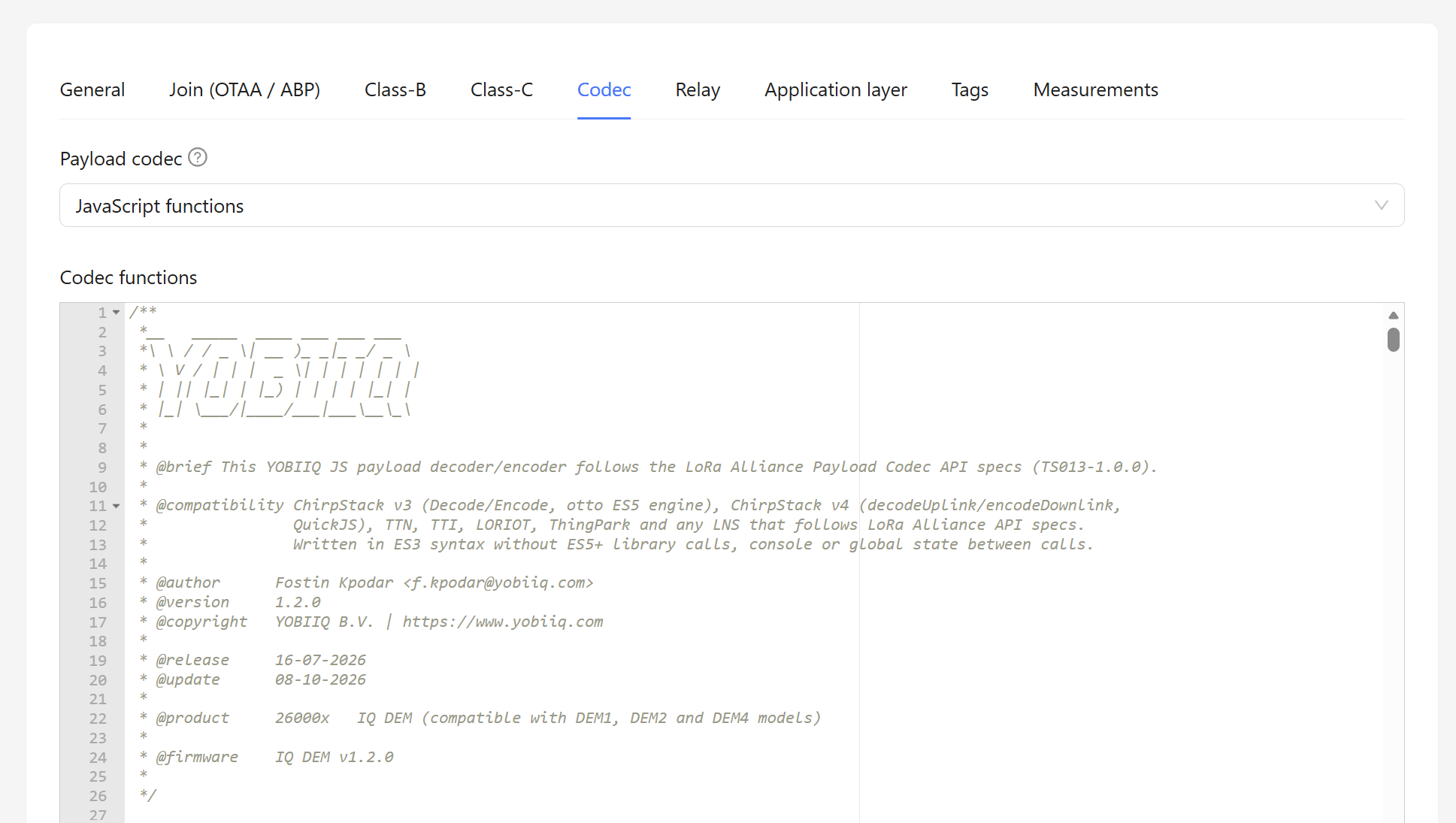Viewport: 1456px width, 823px height.
Task: Select the Codec tab
Action: pyautogui.click(x=604, y=89)
